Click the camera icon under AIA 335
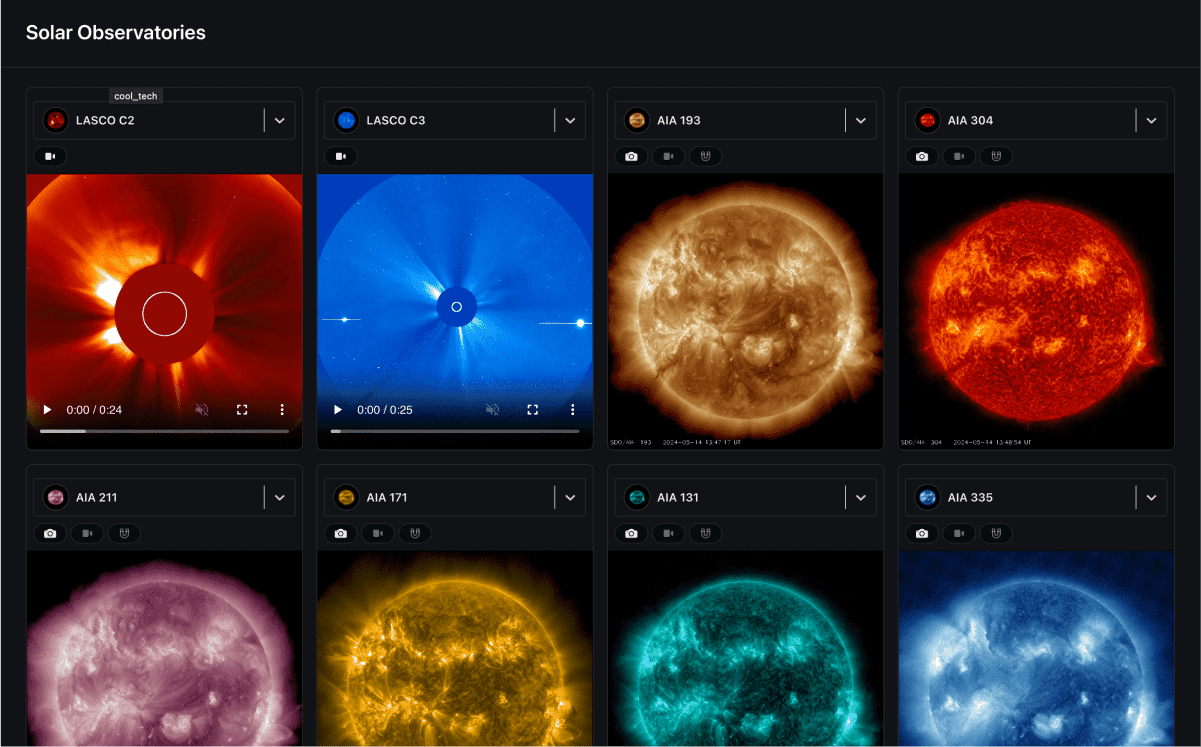 [x=921, y=533]
